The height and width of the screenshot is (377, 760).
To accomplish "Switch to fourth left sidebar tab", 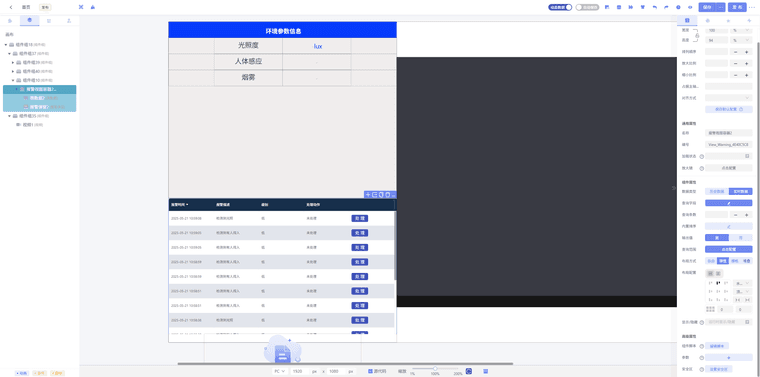I will [69, 20].
